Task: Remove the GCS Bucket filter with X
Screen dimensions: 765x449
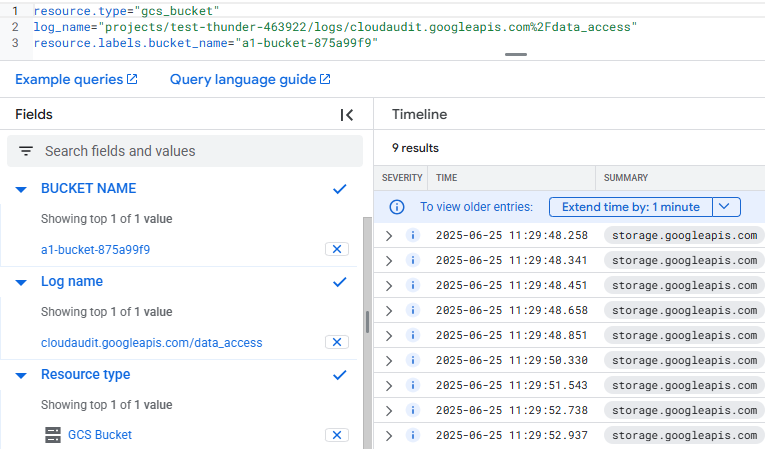Action: [337, 435]
